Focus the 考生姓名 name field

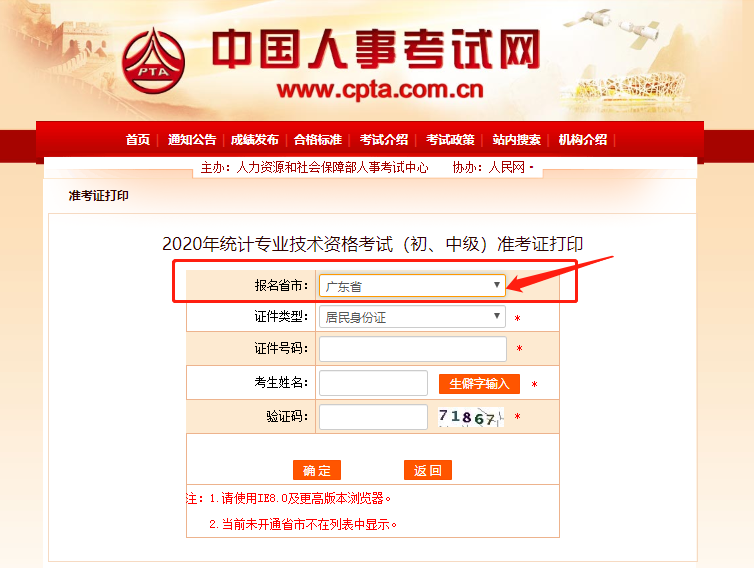click(373, 383)
